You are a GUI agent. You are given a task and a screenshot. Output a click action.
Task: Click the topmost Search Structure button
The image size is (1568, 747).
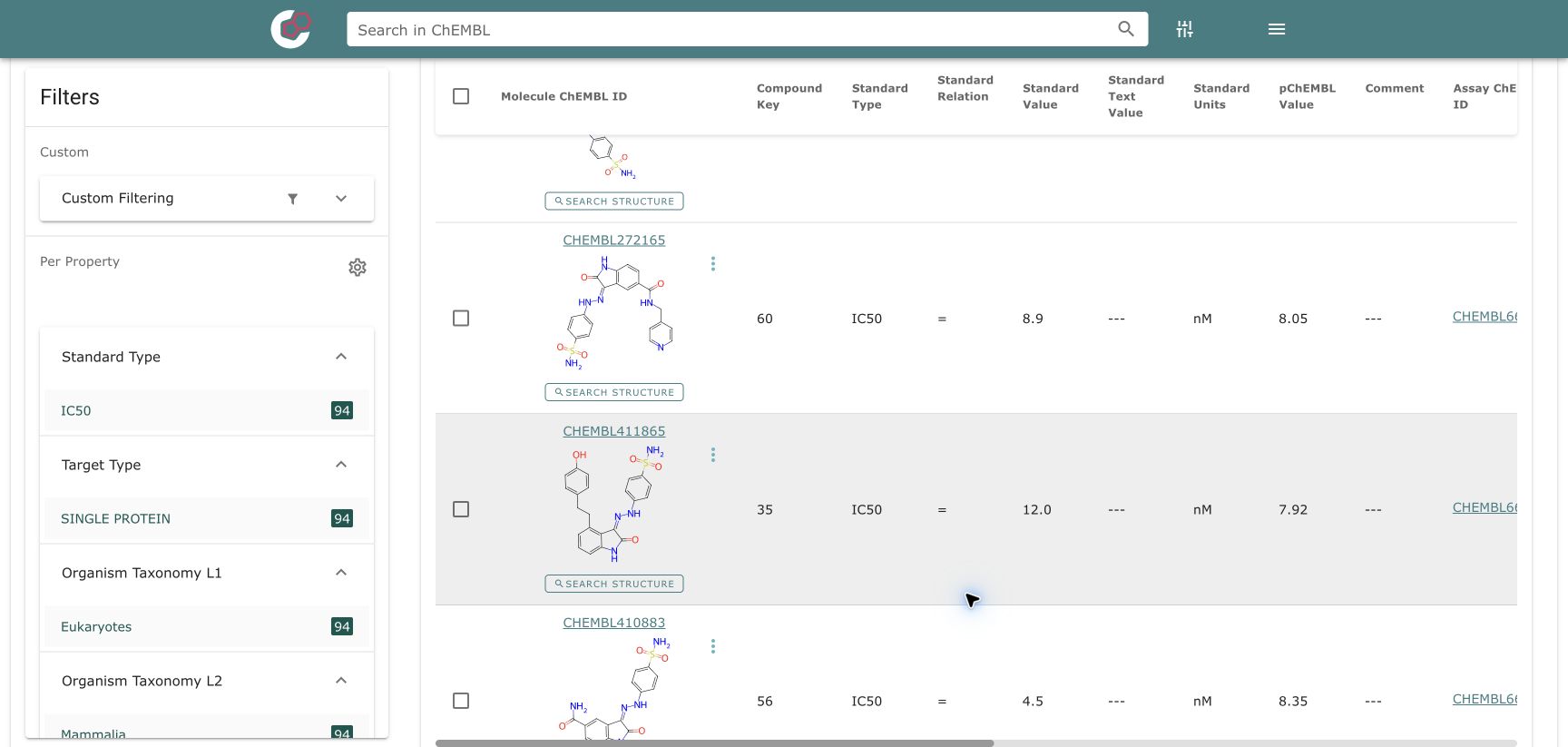point(614,201)
